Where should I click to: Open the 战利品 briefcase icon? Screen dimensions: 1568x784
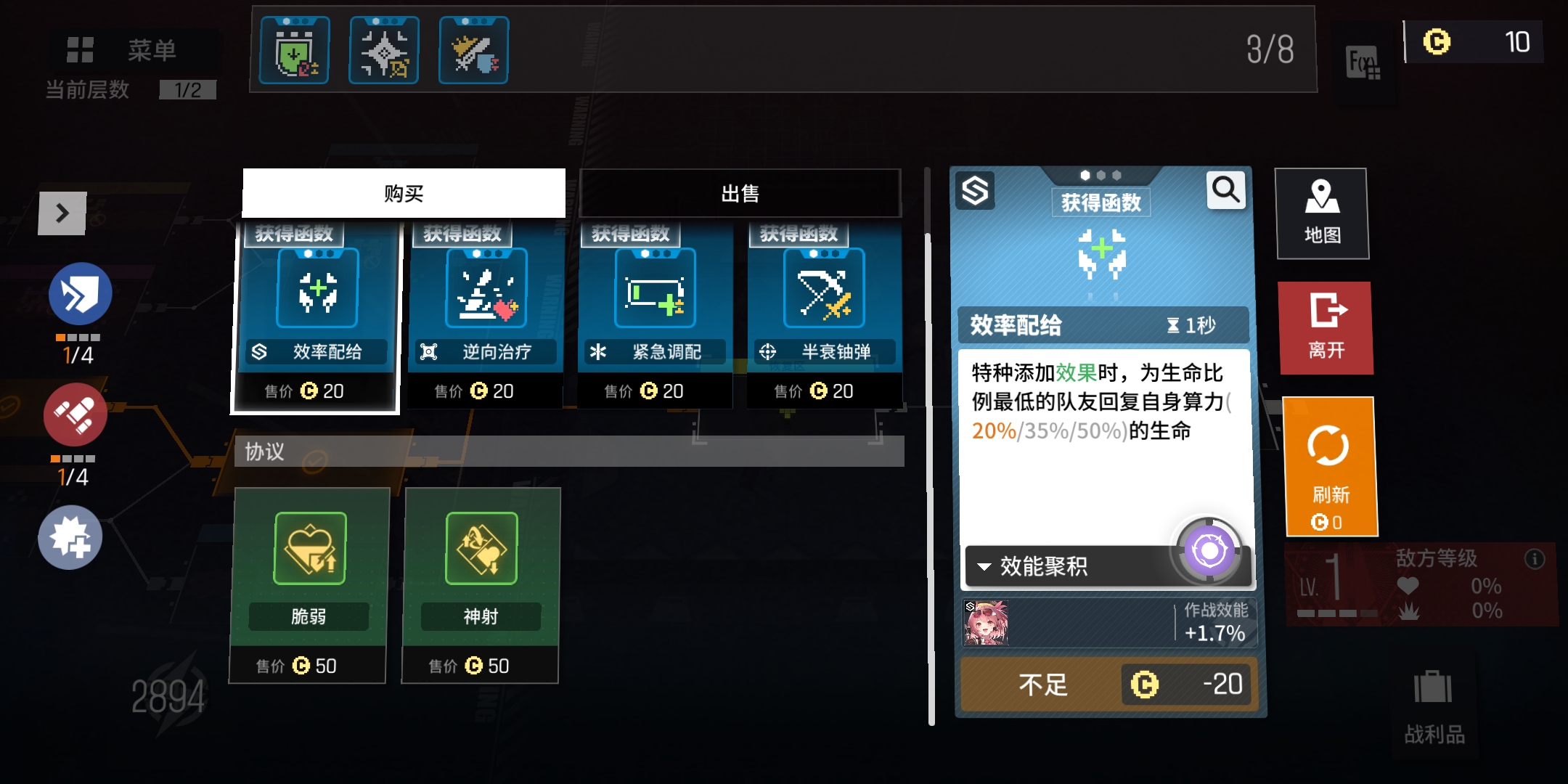click(1433, 686)
